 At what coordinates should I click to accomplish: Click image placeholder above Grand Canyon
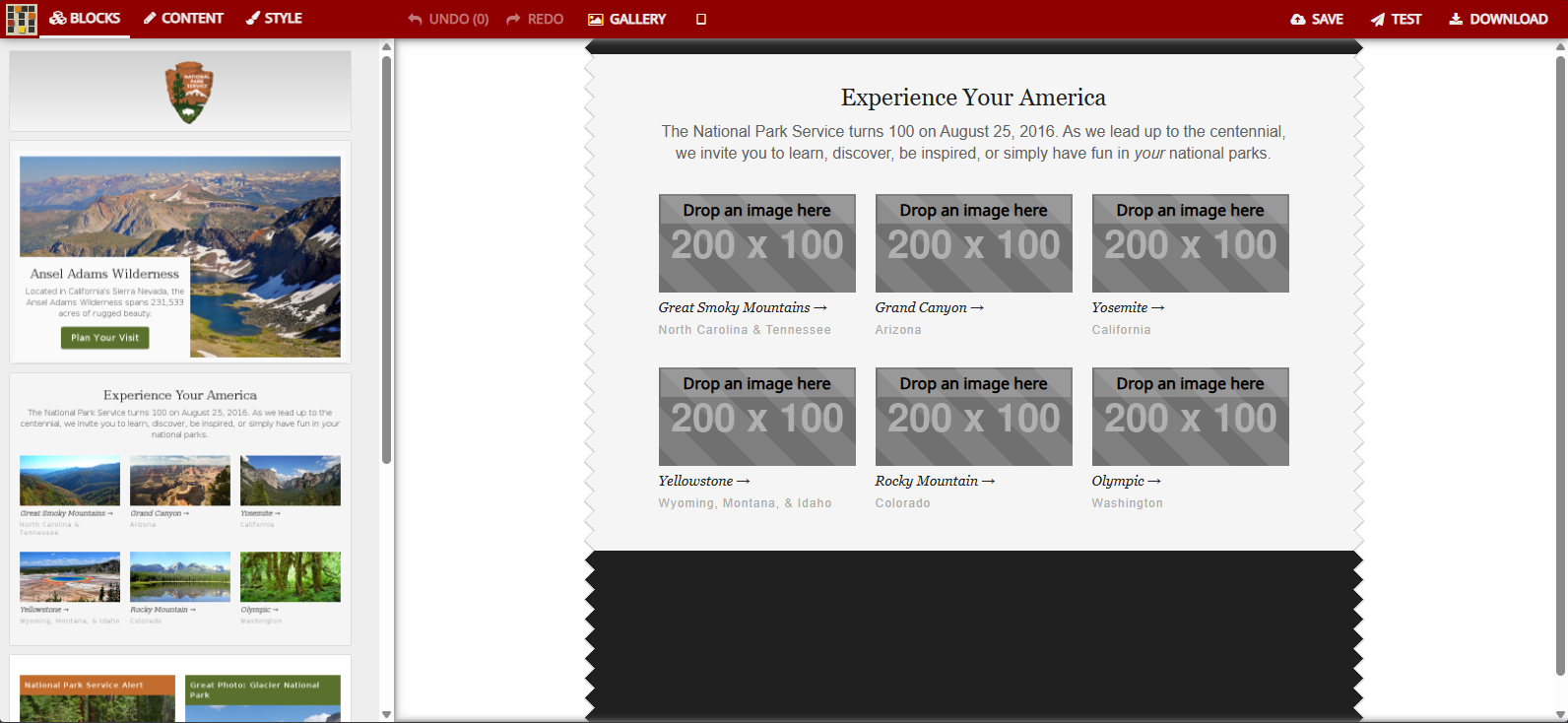tap(974, 243)
